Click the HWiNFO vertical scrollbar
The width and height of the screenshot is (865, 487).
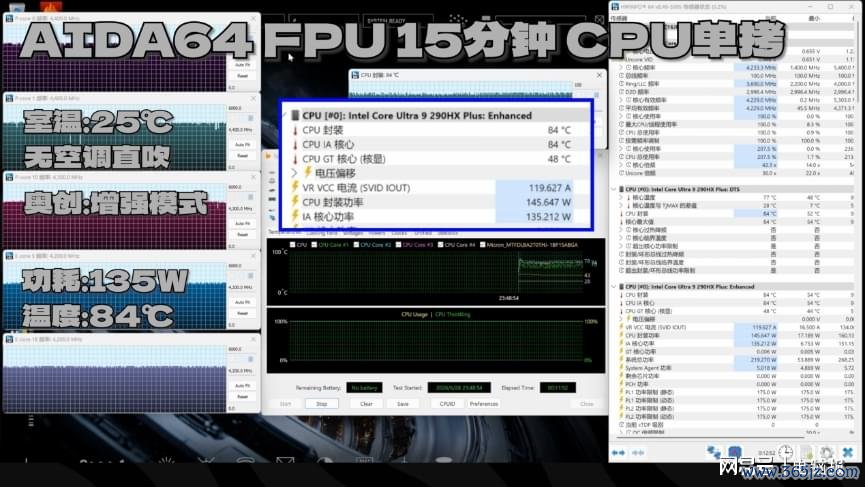click(857, 61)
